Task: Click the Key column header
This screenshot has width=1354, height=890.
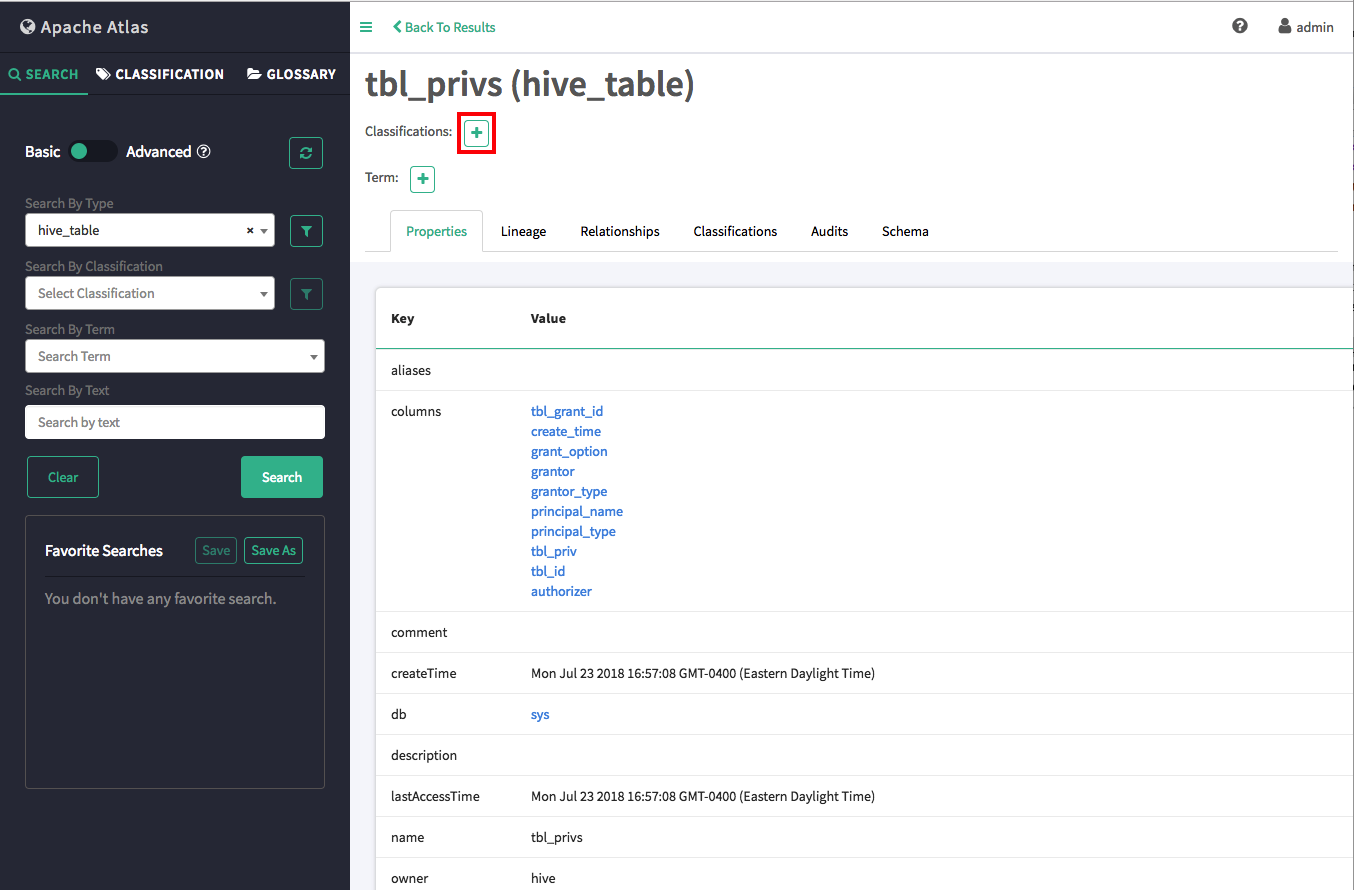Action: (402, 318)
